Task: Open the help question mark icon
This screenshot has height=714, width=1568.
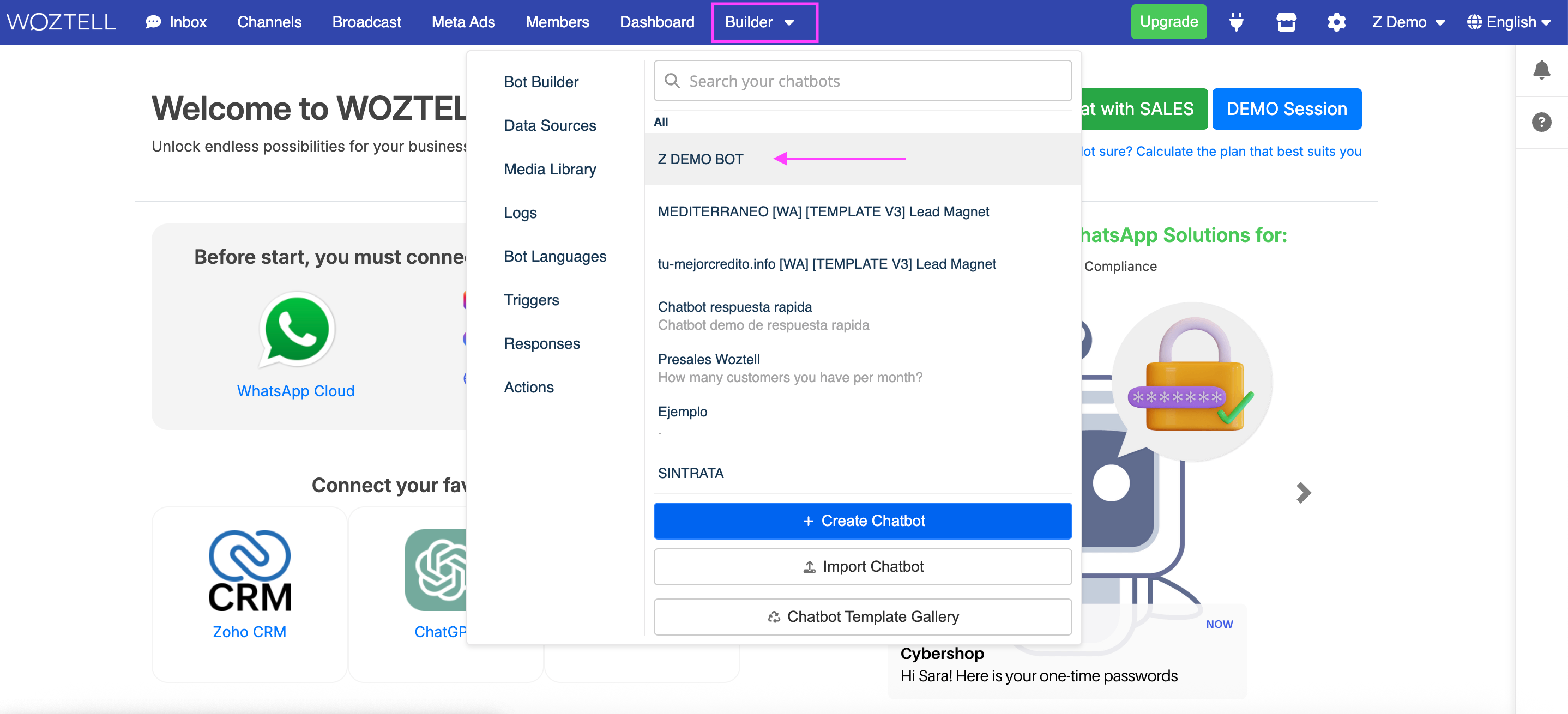Action: [1541, 122]
